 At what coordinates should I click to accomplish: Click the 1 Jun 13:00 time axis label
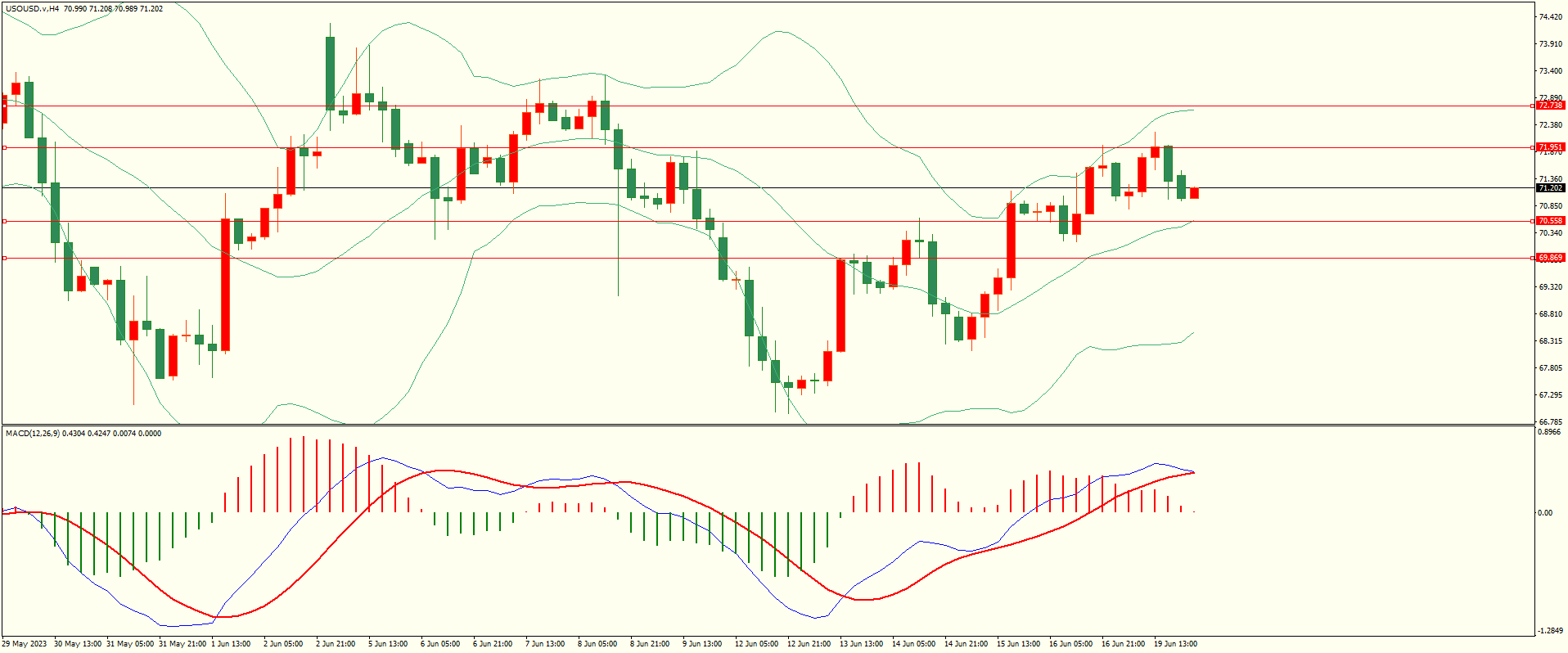231,644
